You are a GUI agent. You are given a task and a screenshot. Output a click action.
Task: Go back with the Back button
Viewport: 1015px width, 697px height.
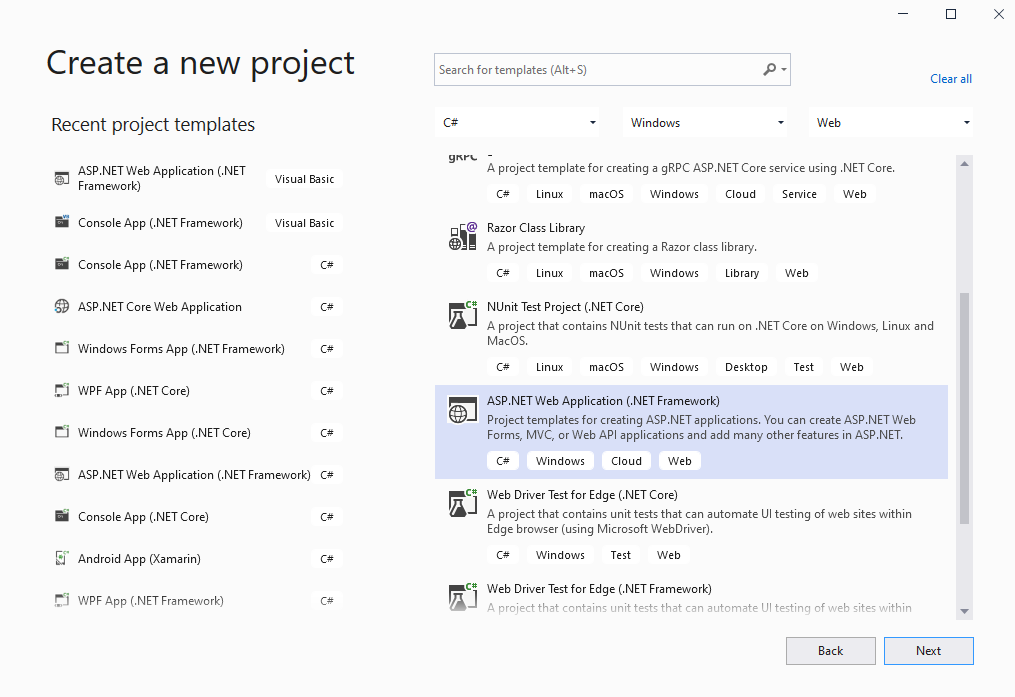click(x=830, y=651)
